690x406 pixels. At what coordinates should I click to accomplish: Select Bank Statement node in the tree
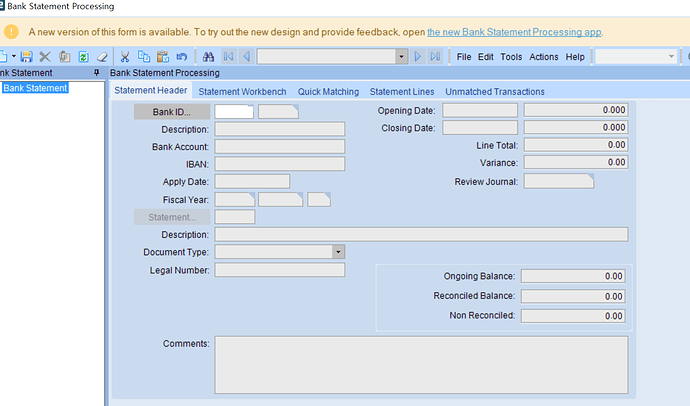coord(35,88)
